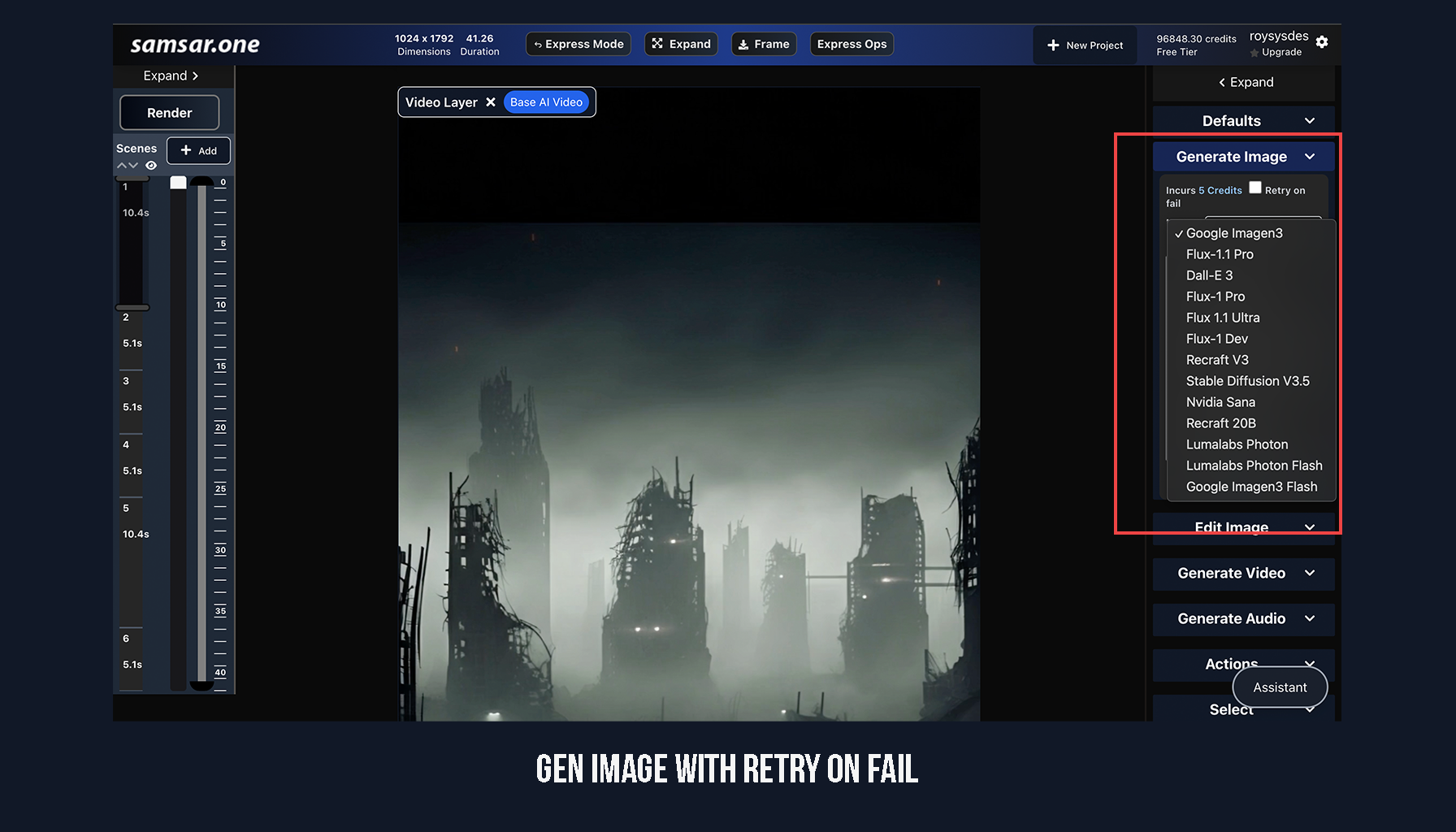
Task: Enable the Retry on fail checkbox
Action: 1255,187
